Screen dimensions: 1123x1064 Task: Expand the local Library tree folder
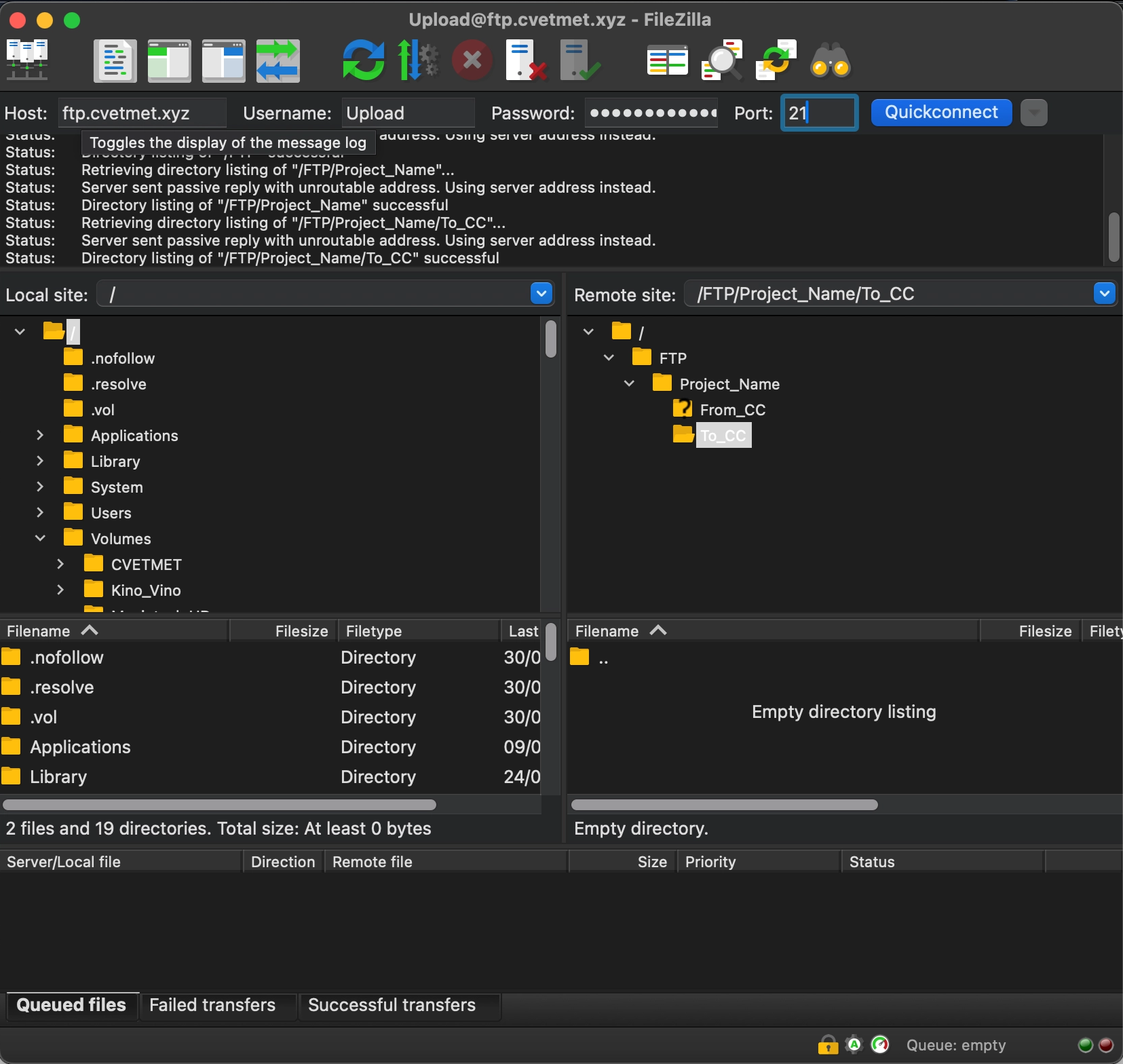(40, 461)
